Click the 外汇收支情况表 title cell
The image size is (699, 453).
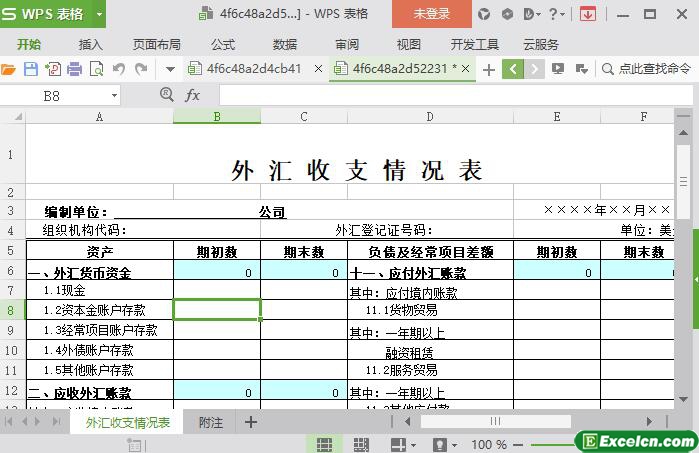357,170
